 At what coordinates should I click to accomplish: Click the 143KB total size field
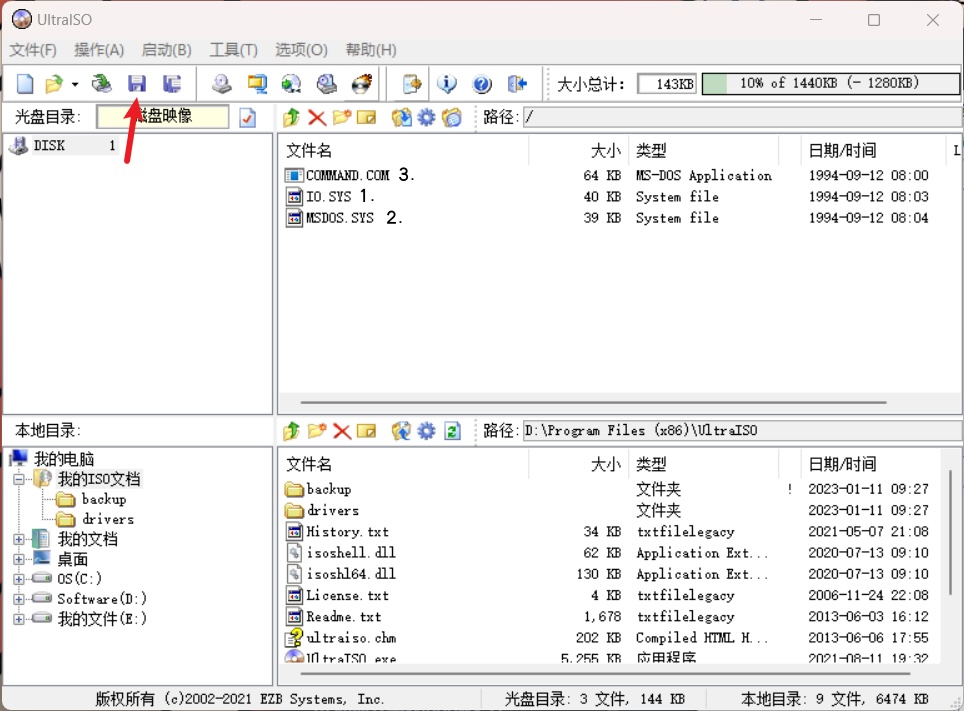[x=667, y=84]
